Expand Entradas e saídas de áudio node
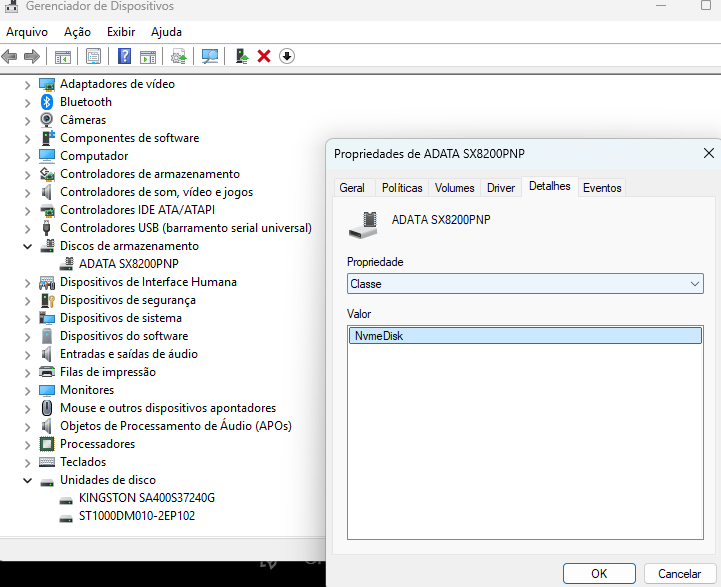The width and height of the screenshot is (721, 587). (x=27, y=354)
